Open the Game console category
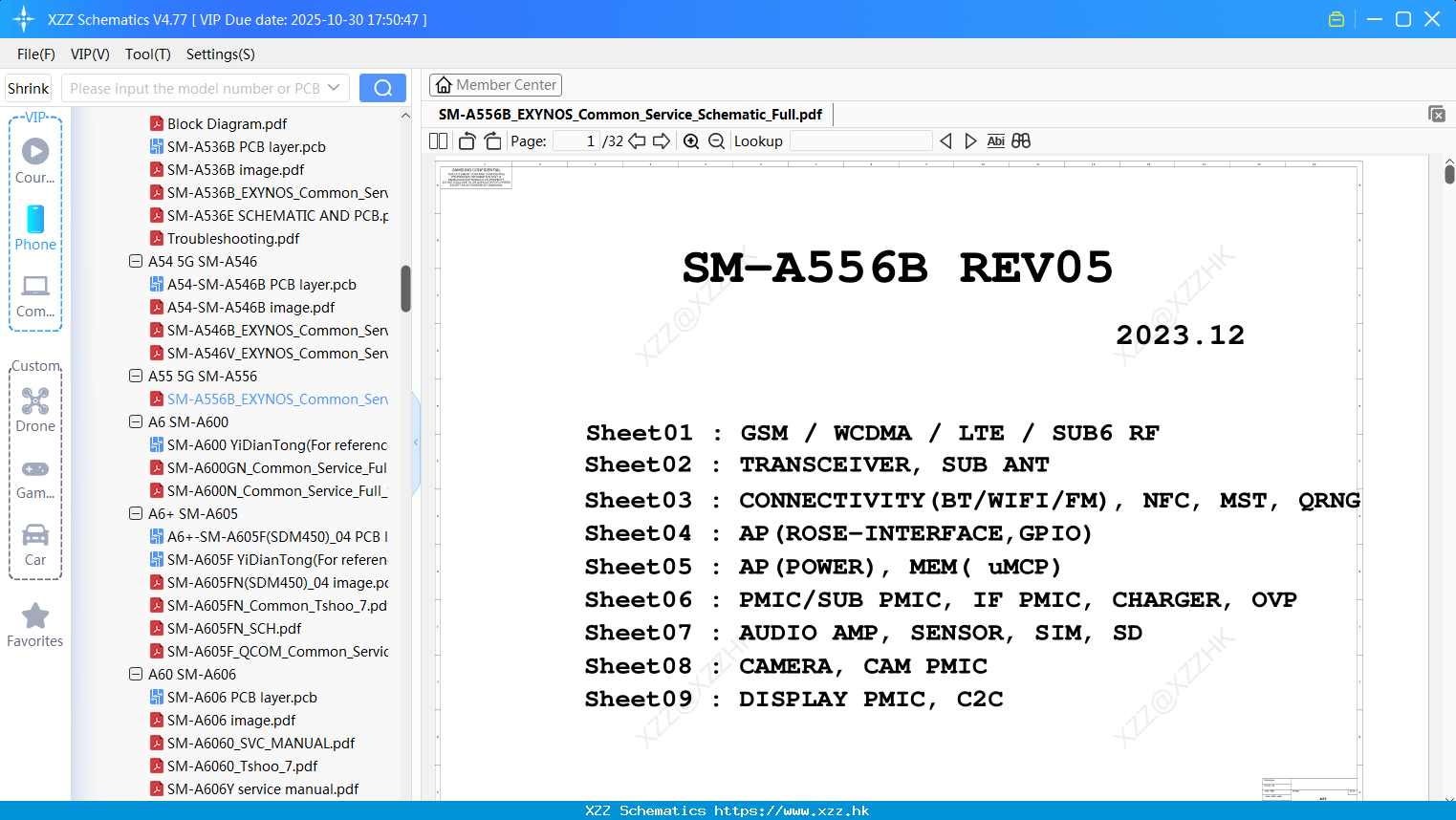The image size is (1456, 820). click(35, 469)
